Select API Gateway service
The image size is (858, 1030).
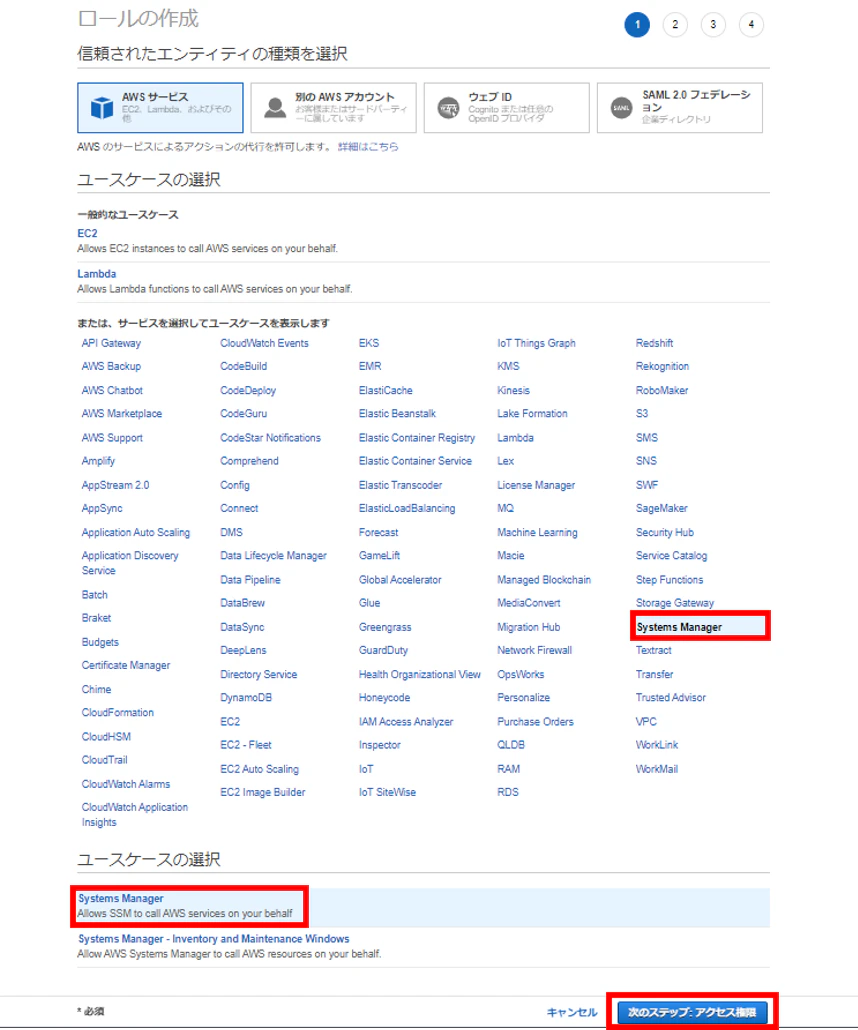pos(111,343)
